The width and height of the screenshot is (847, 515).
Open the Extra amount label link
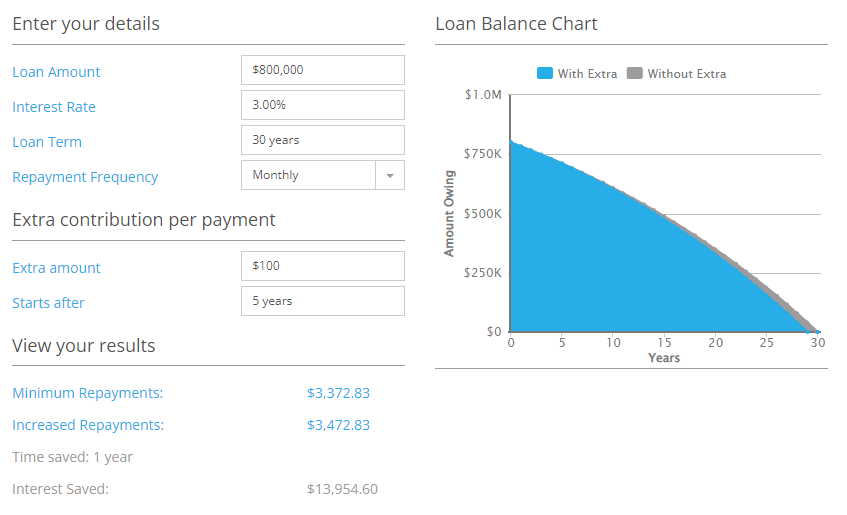[x=56, y=268]
